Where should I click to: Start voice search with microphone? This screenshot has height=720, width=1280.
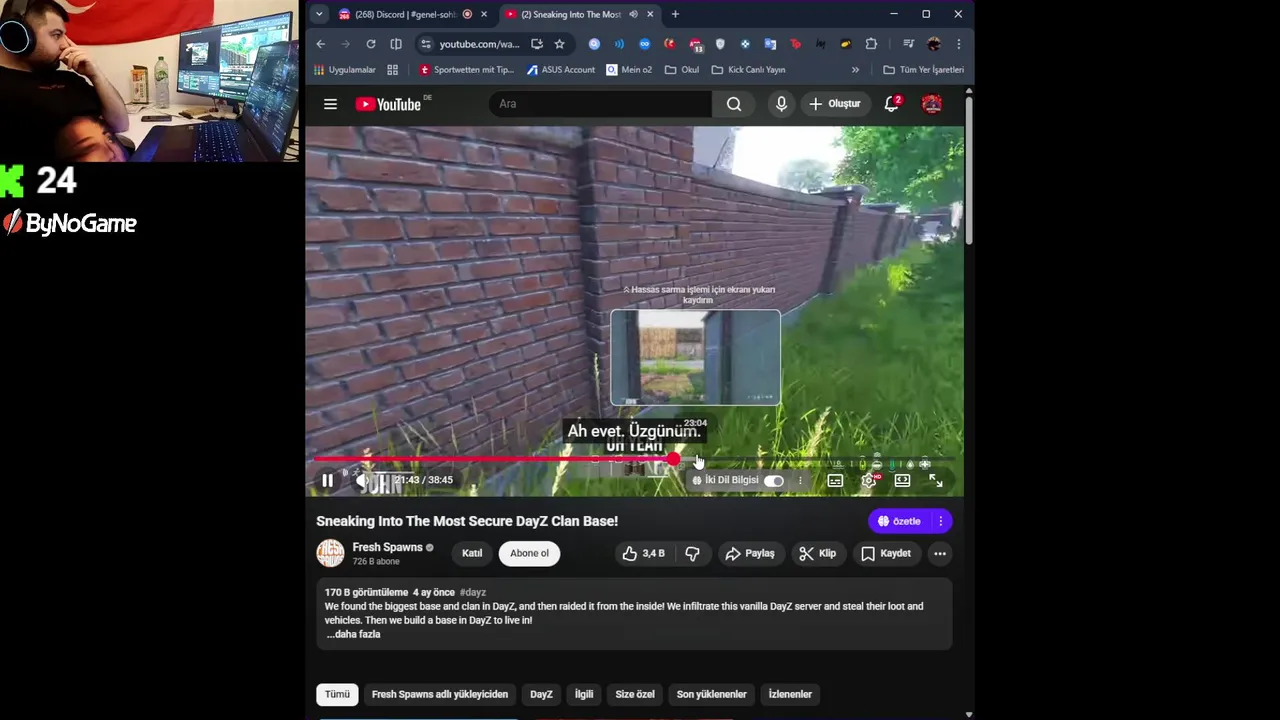(781, 104)
